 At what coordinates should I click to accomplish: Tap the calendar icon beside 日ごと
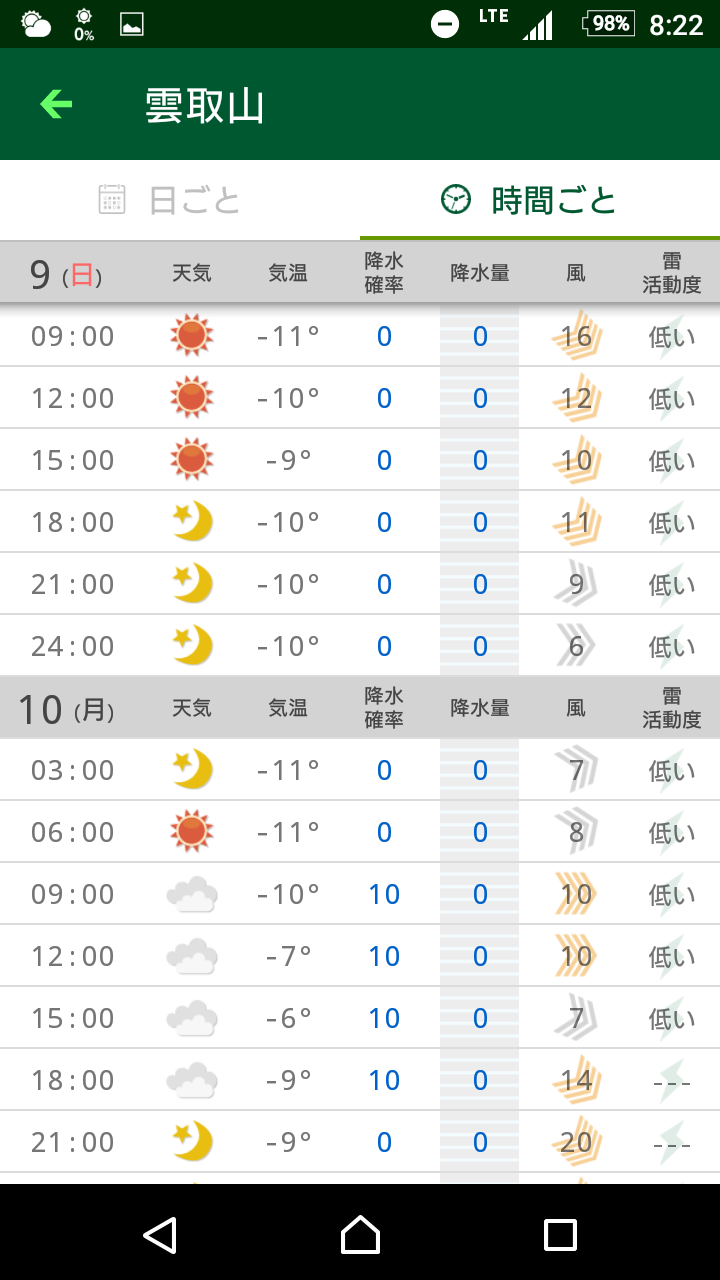point(112,200)
